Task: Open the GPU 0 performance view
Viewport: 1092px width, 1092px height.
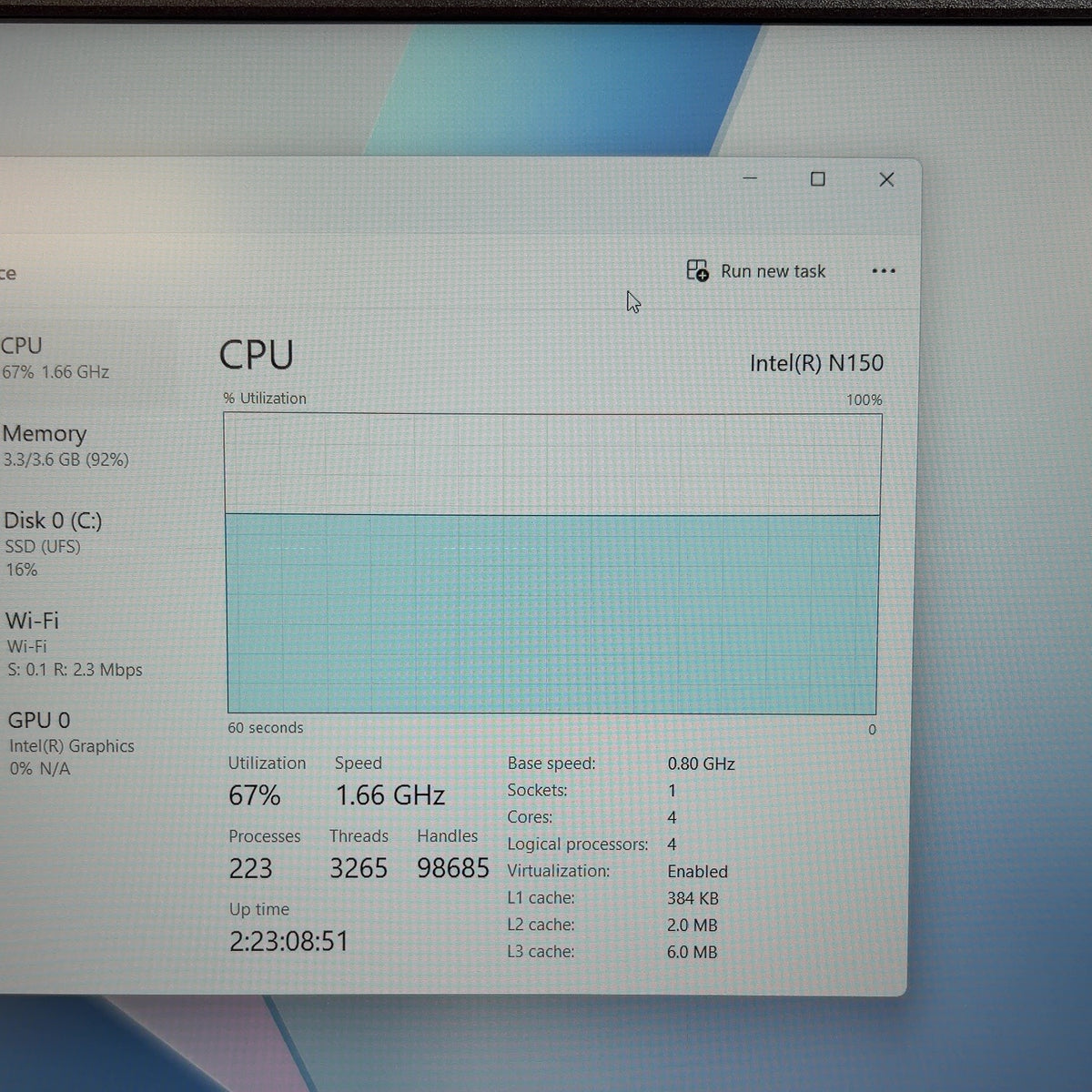Action: point(72,743)
